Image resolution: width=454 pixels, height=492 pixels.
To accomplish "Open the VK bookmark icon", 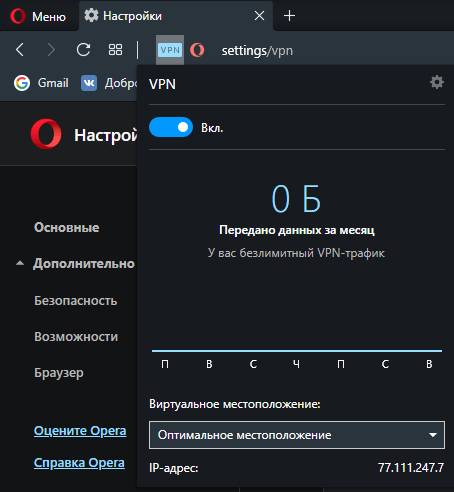I will point(89,83).
